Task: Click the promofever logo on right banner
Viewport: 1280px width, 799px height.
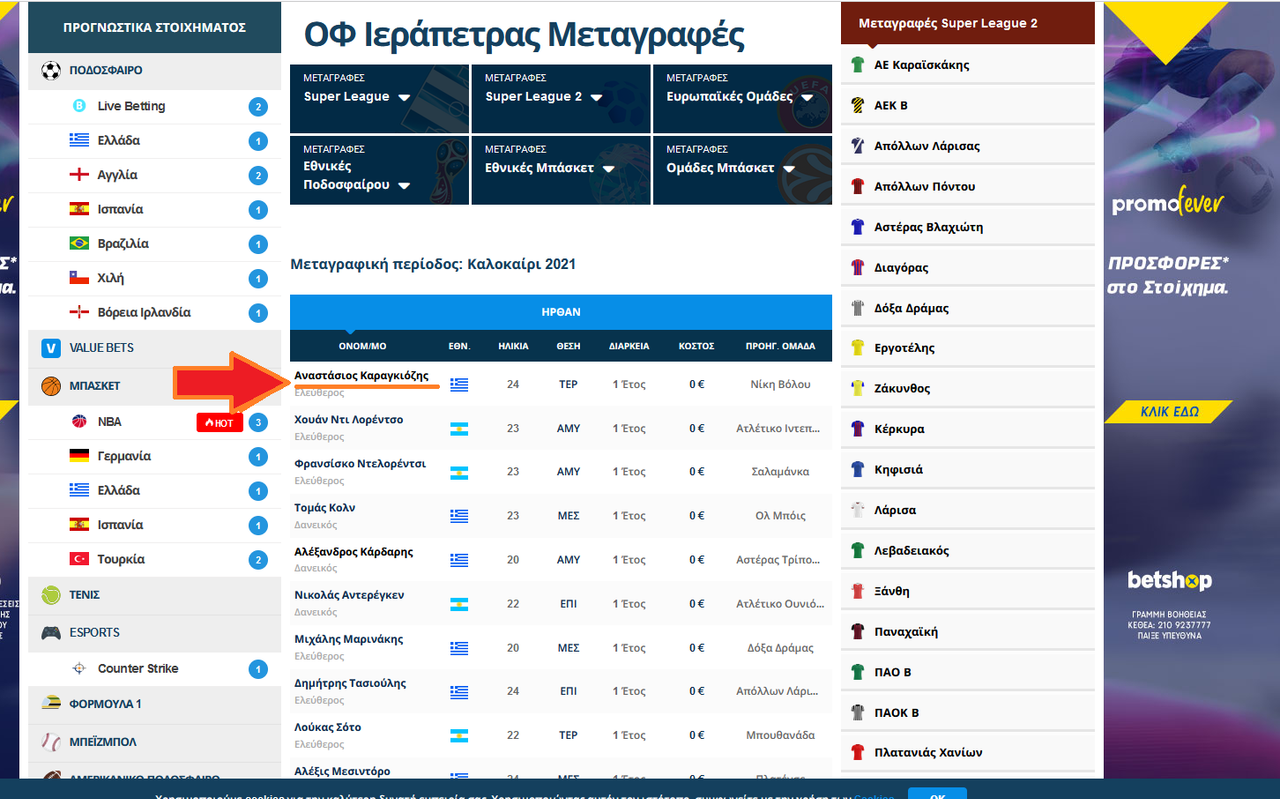Action: pyautogui.click(x=1169, y=202)
